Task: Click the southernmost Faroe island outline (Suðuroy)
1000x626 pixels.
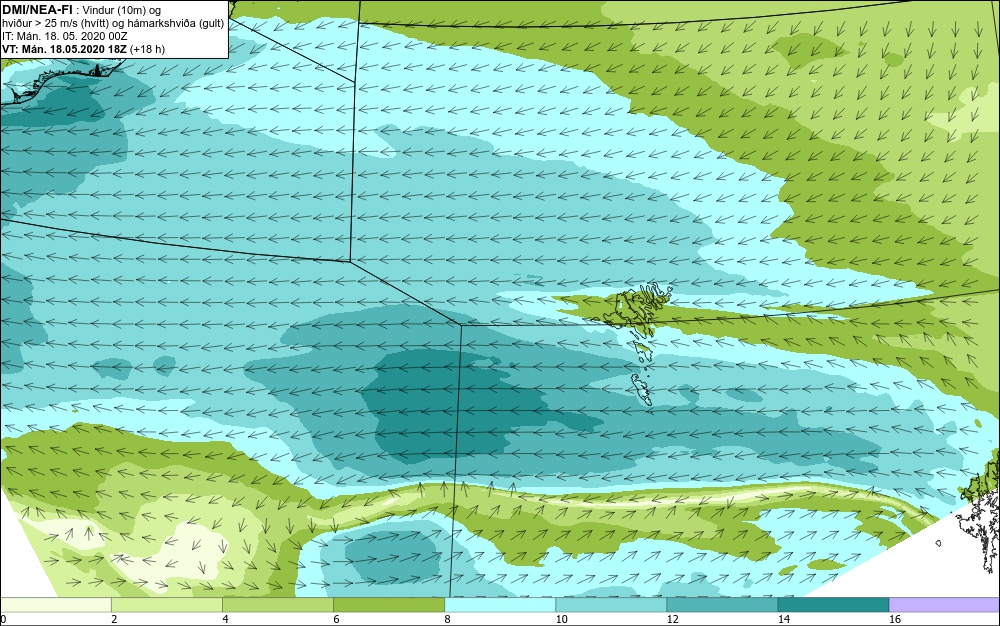Action: click(x=642, y=390)
